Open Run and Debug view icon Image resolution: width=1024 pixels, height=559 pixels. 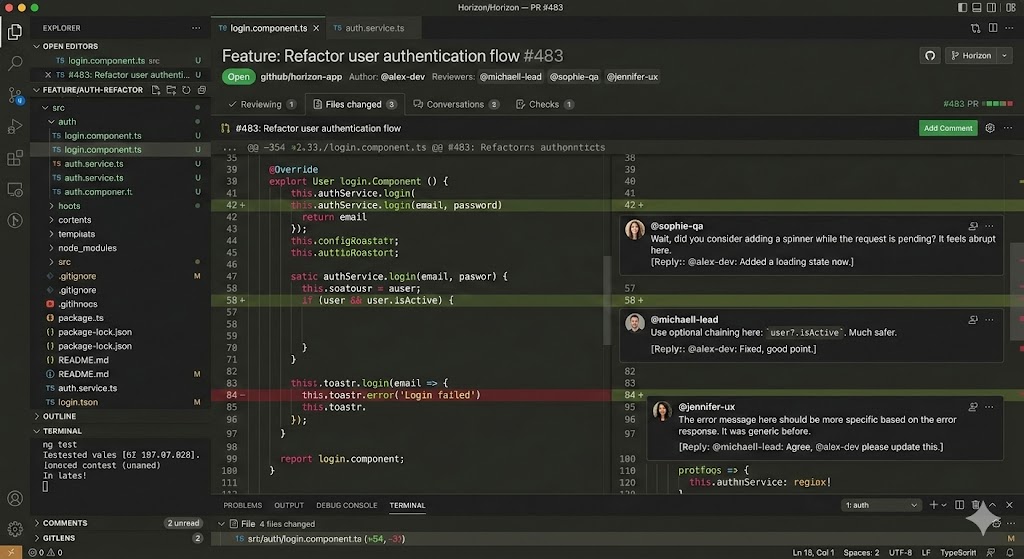click(x=14, y=126)
